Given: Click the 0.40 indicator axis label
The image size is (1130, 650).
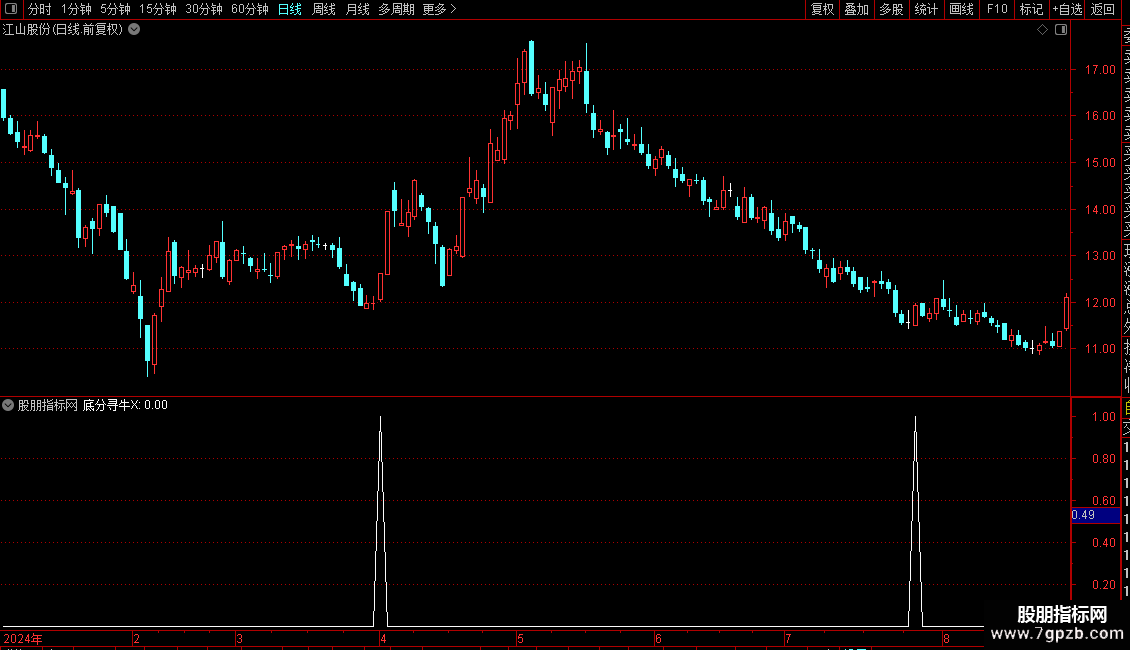Looking at the screenshot, I should pyautogui.click(x=1104, y=543).
